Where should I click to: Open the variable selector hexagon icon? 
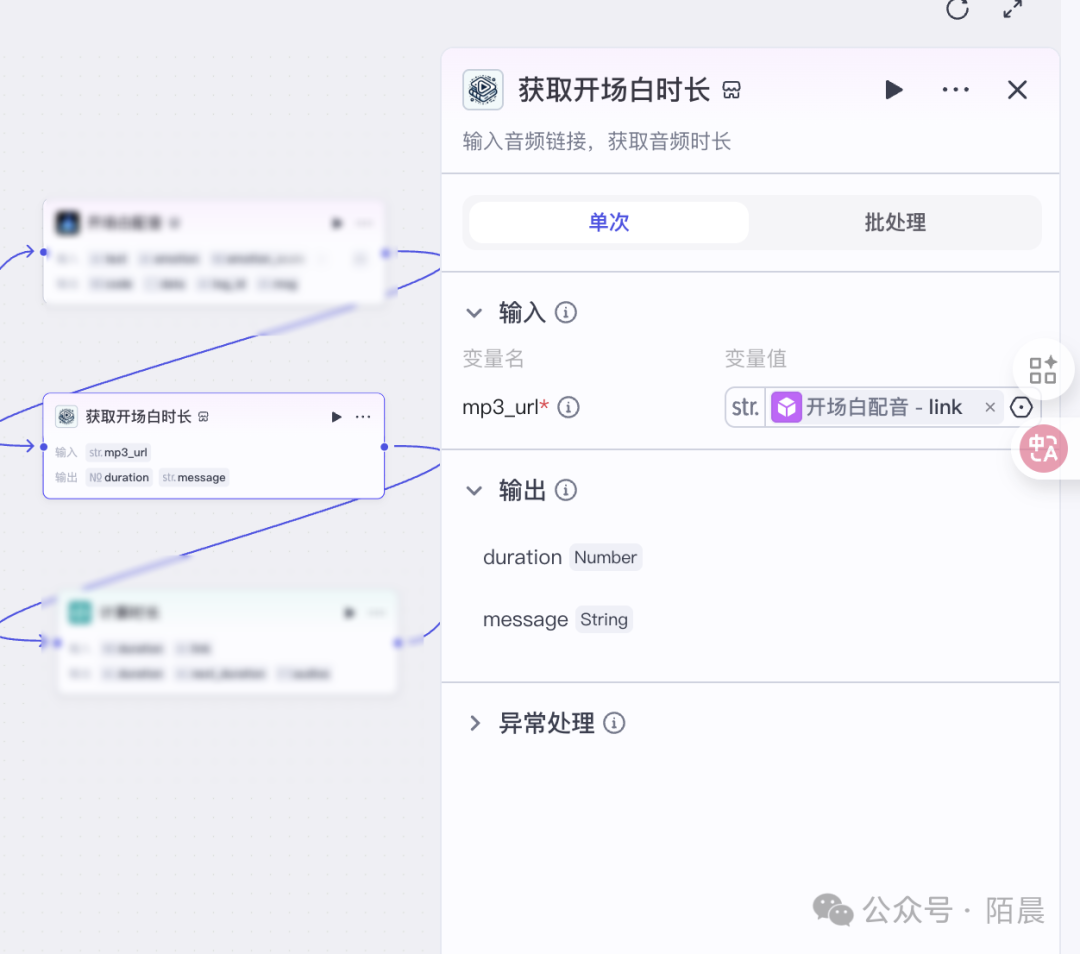click(x=1021, y=407)
